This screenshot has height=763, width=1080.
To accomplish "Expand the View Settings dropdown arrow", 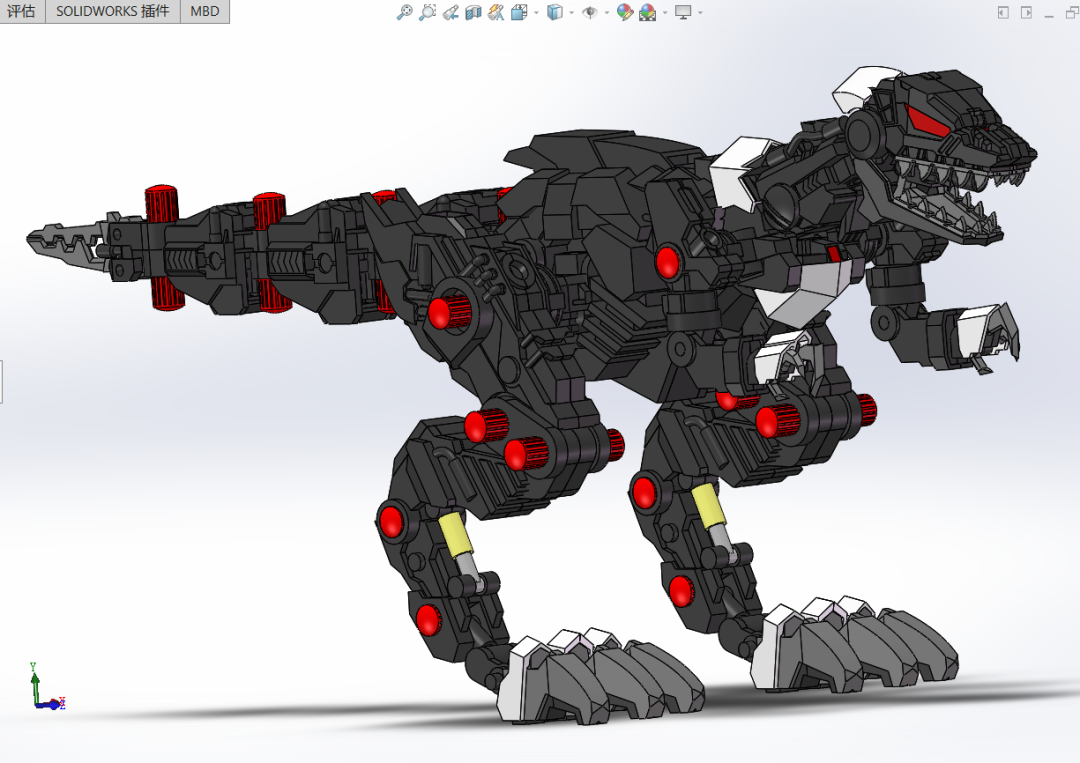I will coord(700,12).
